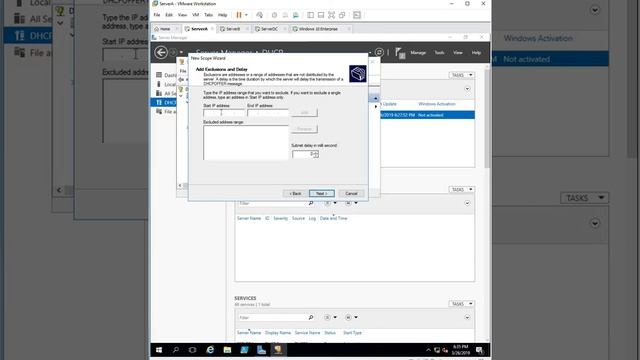Open the VMware File menu
The width and height of the screenshot is (640, 360).
click(x=157, y=15)
